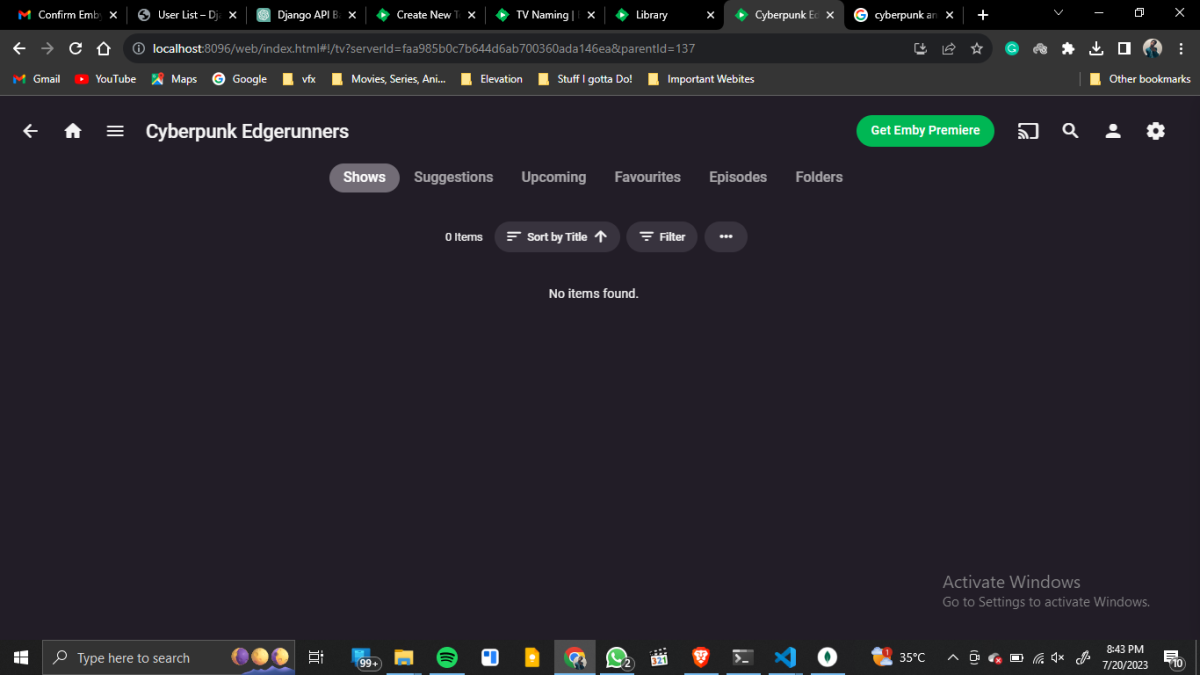The width and height of the screenshot is (1200, 675).
Task: Open the browser downloads icon
Action: tap(1096, 48)
